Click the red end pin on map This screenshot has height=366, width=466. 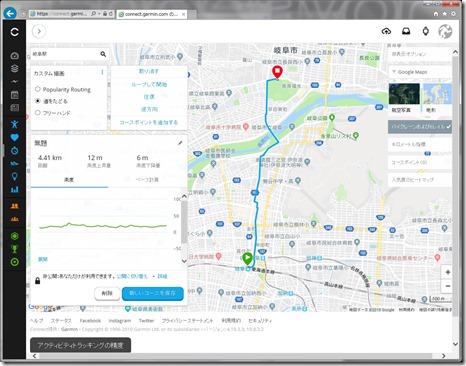277,72
